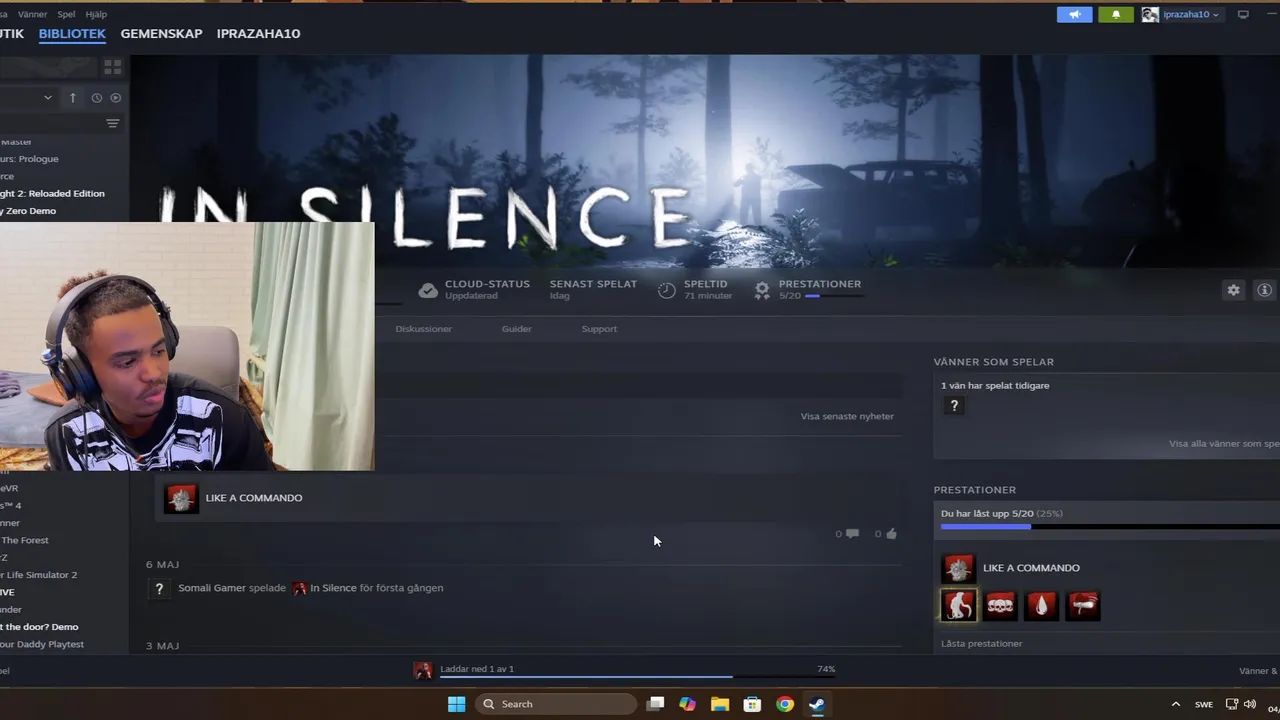Click the SWE language indicator
The width and height of the screenshot is (1280, 720).
(1204, 704)
